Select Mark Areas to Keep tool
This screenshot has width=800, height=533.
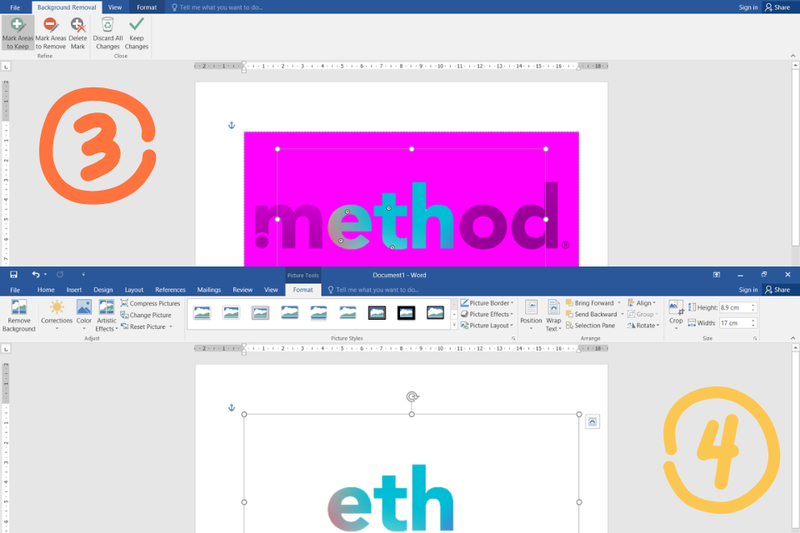click(x=18, y=33)
